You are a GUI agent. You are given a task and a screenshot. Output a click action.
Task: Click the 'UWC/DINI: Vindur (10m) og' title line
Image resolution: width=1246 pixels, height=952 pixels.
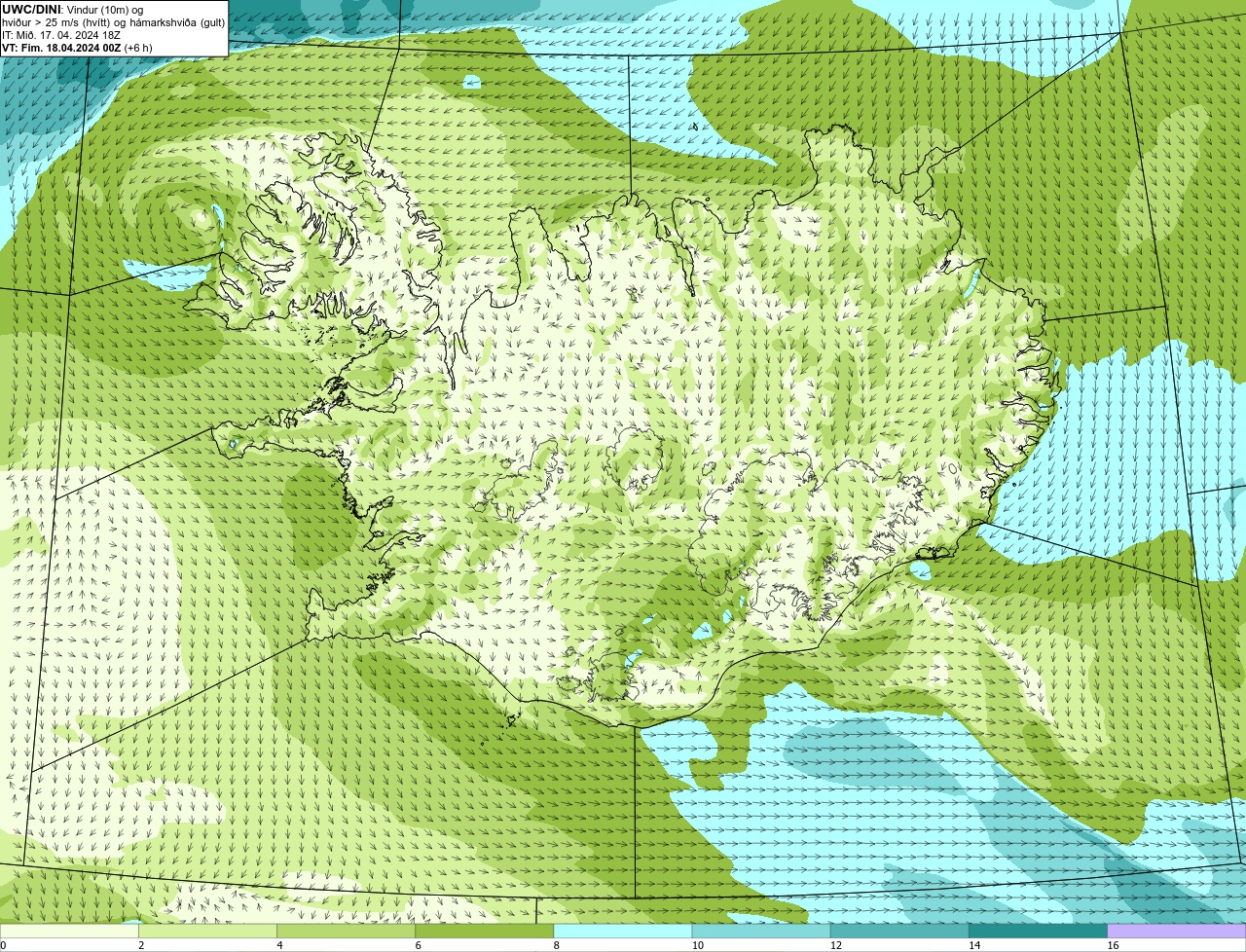(x=72, y=10)
